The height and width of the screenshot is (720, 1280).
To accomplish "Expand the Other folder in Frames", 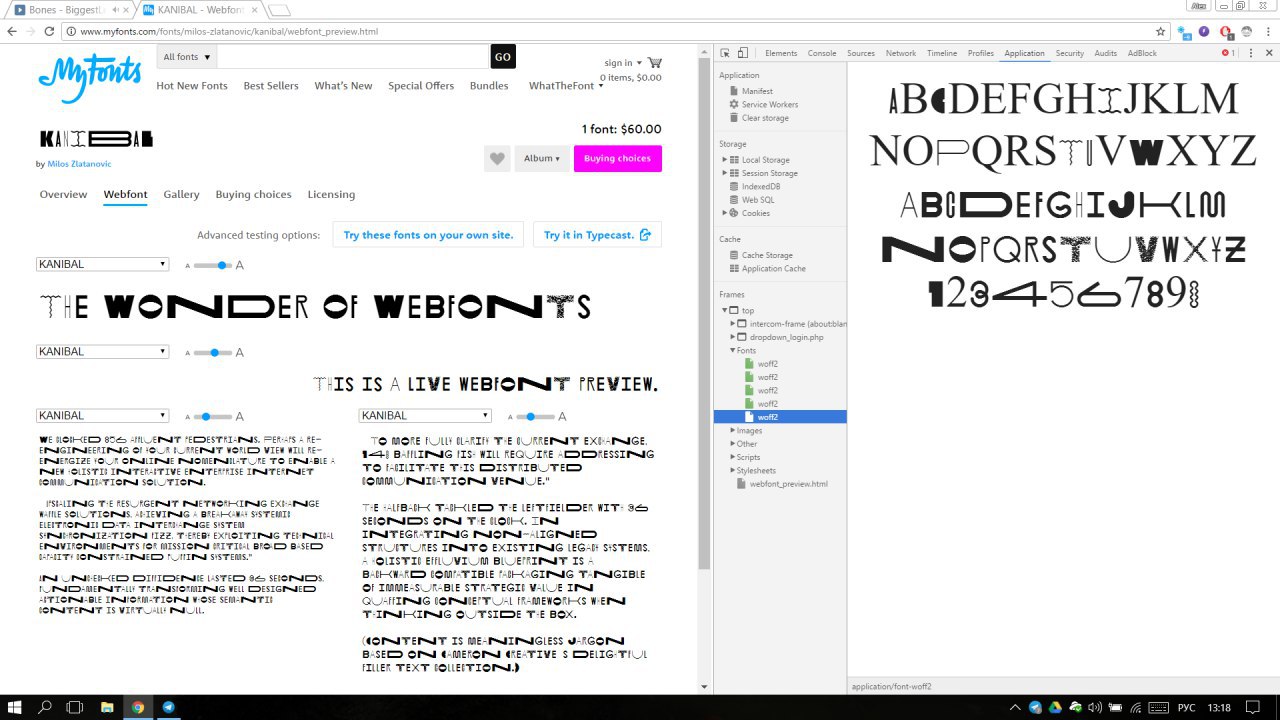I will click(732, 444).
